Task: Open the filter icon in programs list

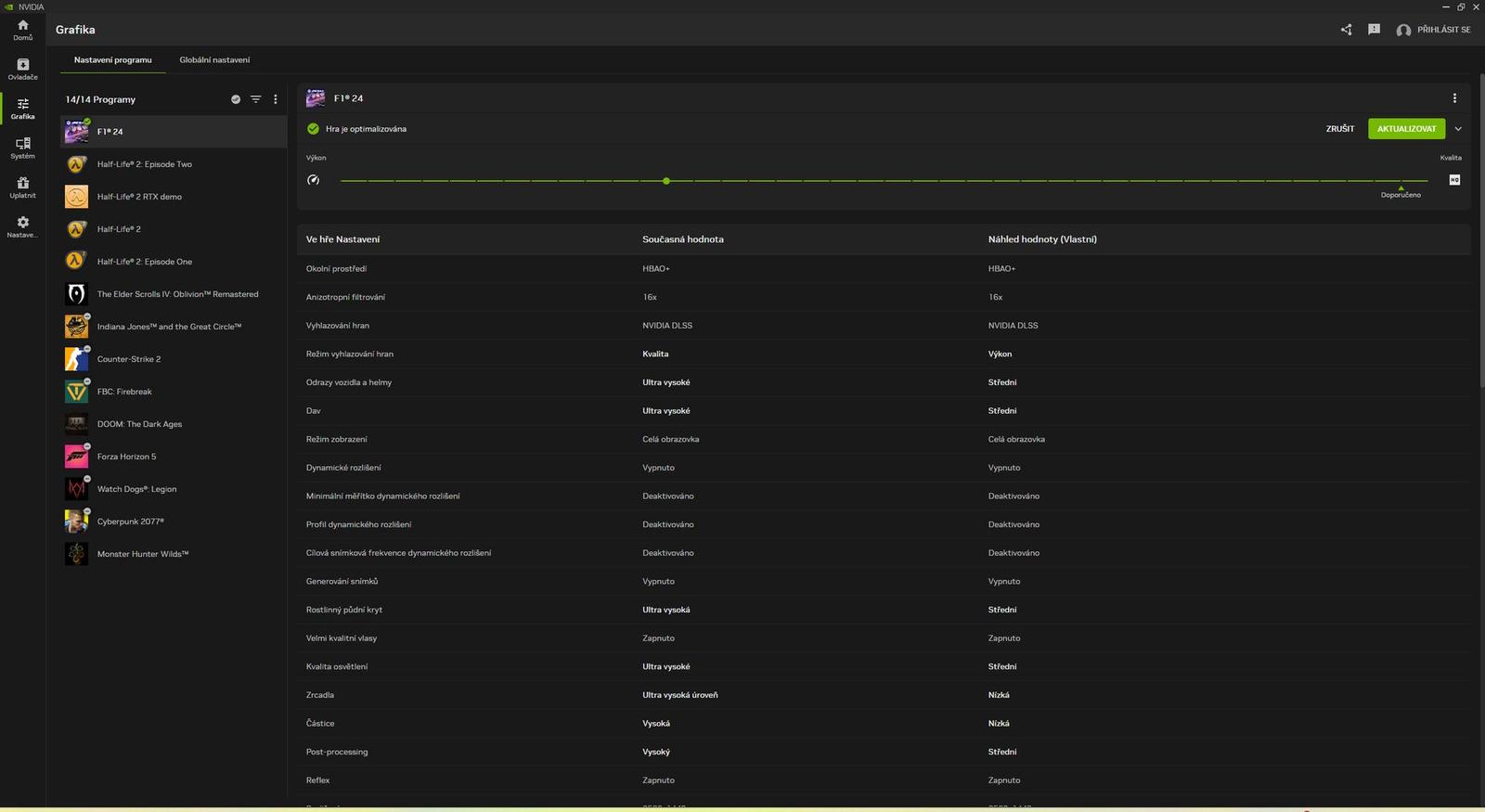Action: click(x=255, y=99)
